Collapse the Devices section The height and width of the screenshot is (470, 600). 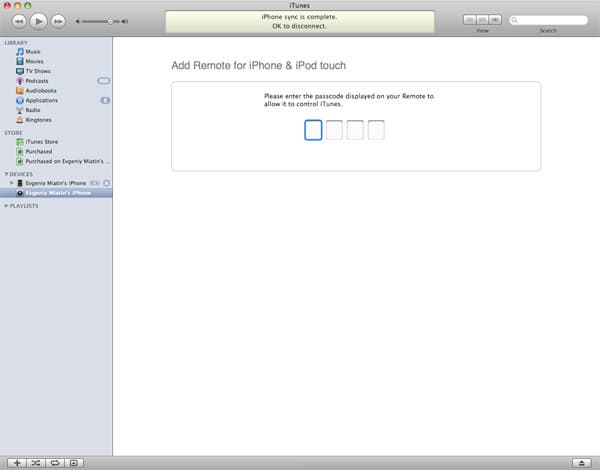(6, 174)
